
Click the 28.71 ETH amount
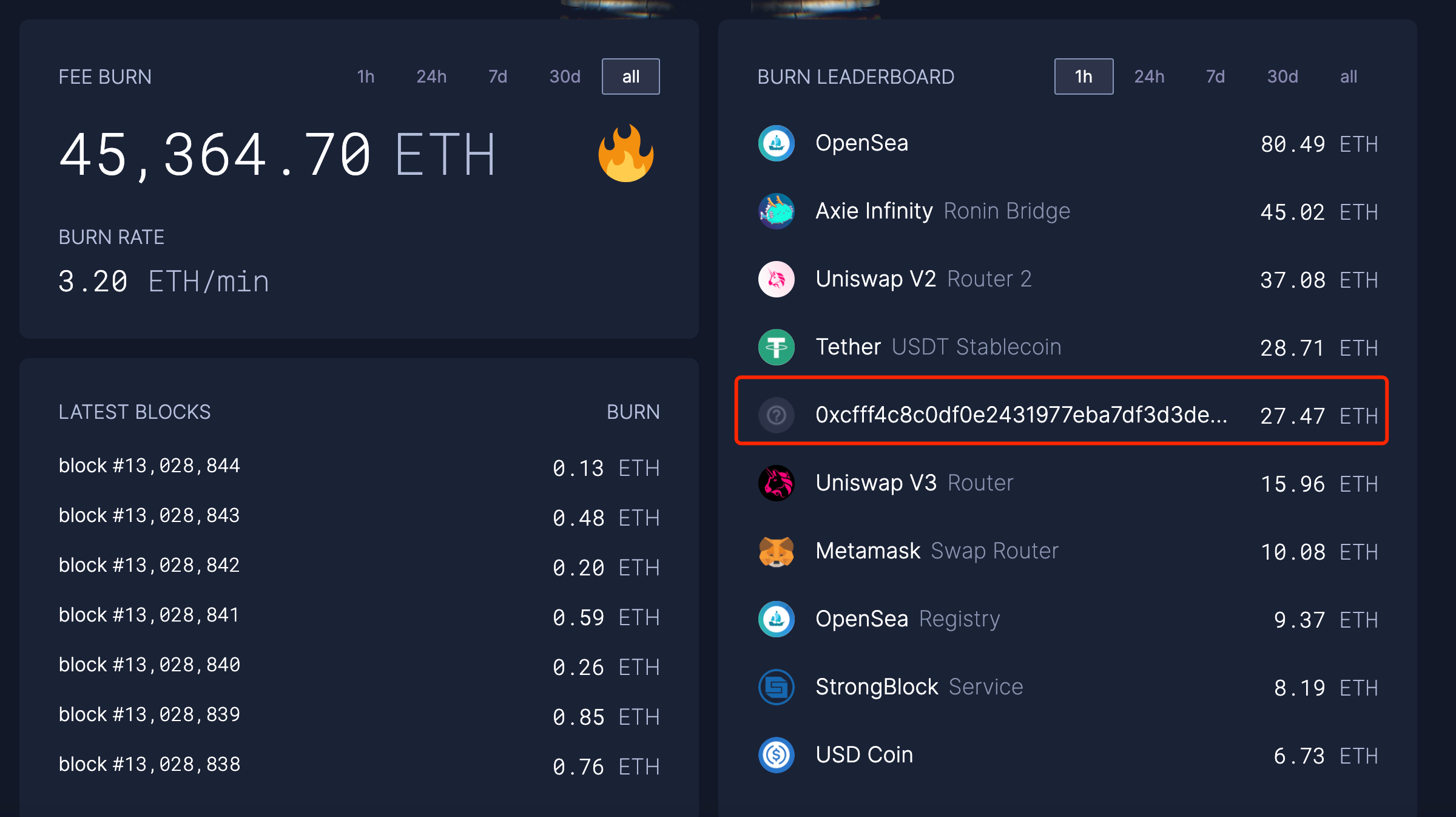click(x=1319, y=348)
